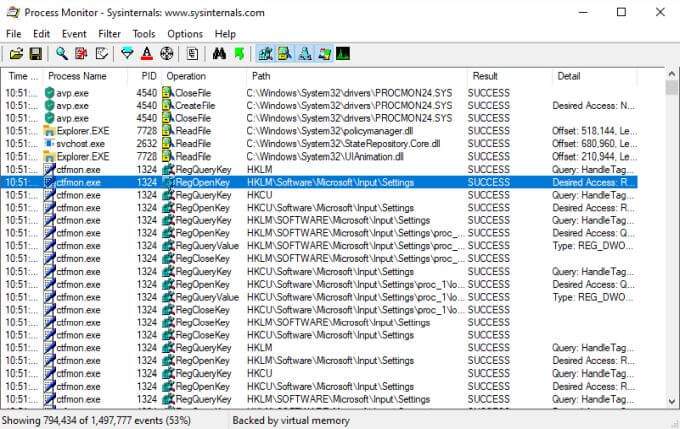
Task: Click the Clear display eraser icon
Action: tap(101, 54)
